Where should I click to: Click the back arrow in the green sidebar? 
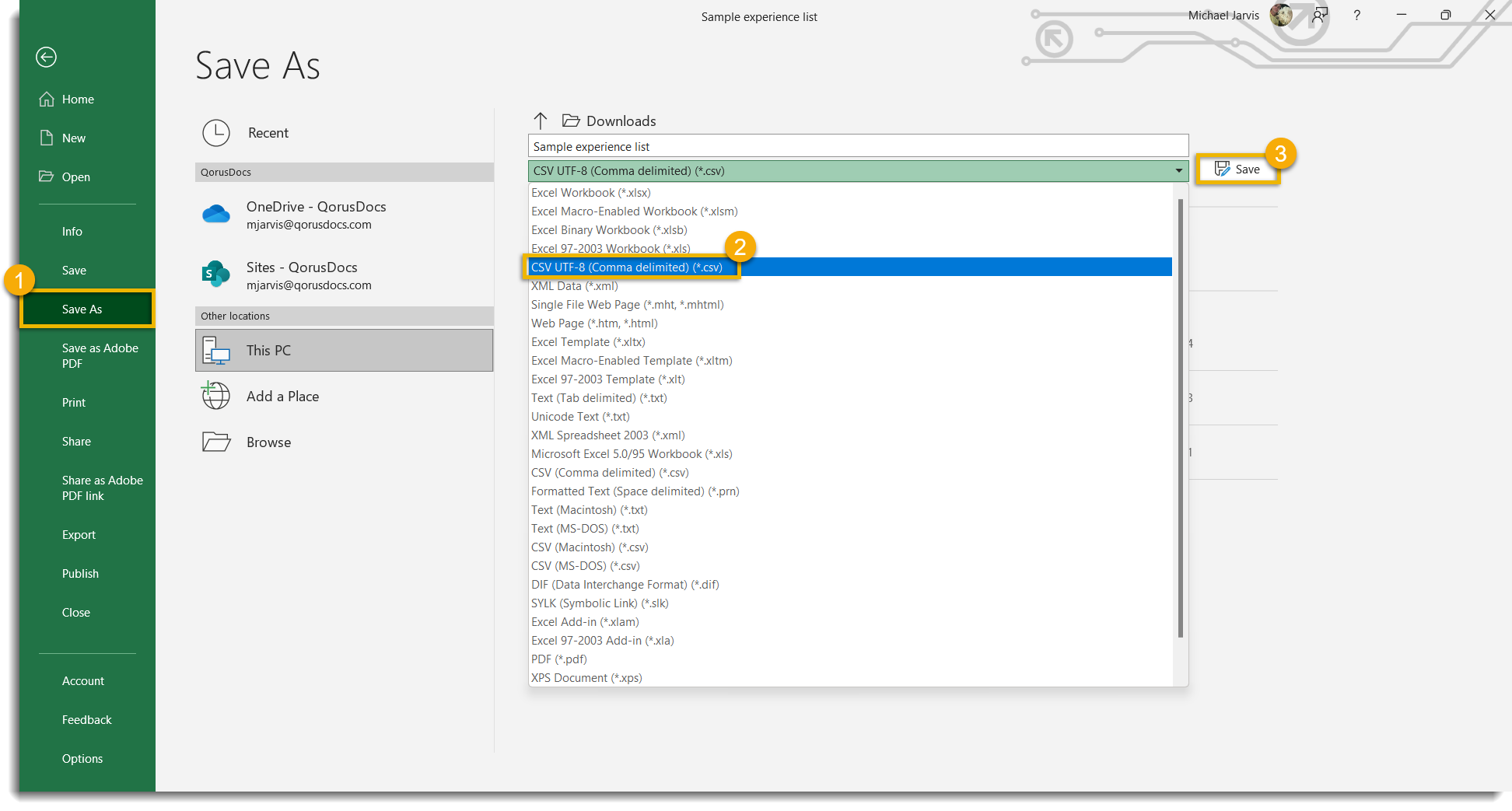(x=46, y=57)
